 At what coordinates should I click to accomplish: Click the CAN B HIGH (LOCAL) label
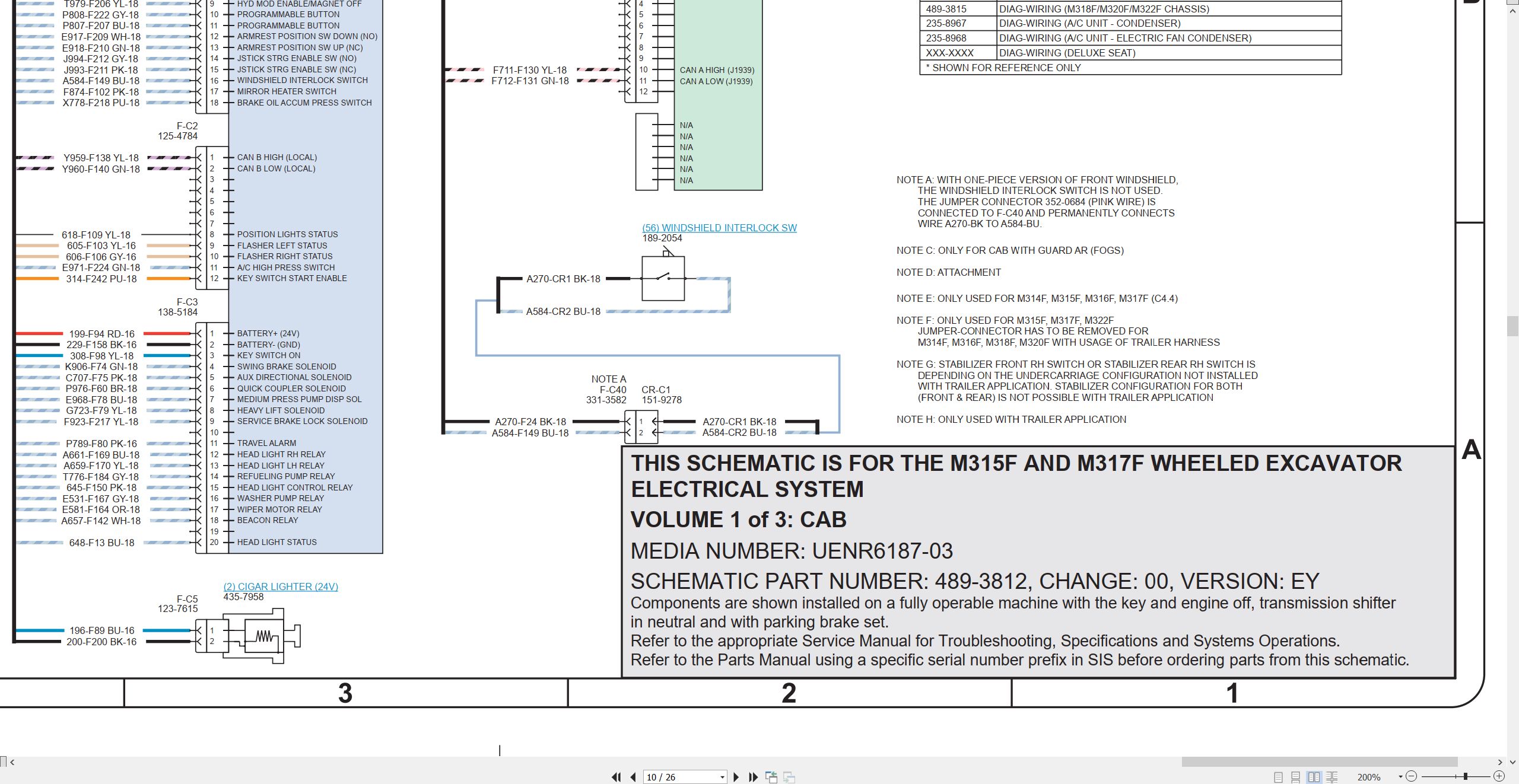pyautogui.click(x=277, y=157)
